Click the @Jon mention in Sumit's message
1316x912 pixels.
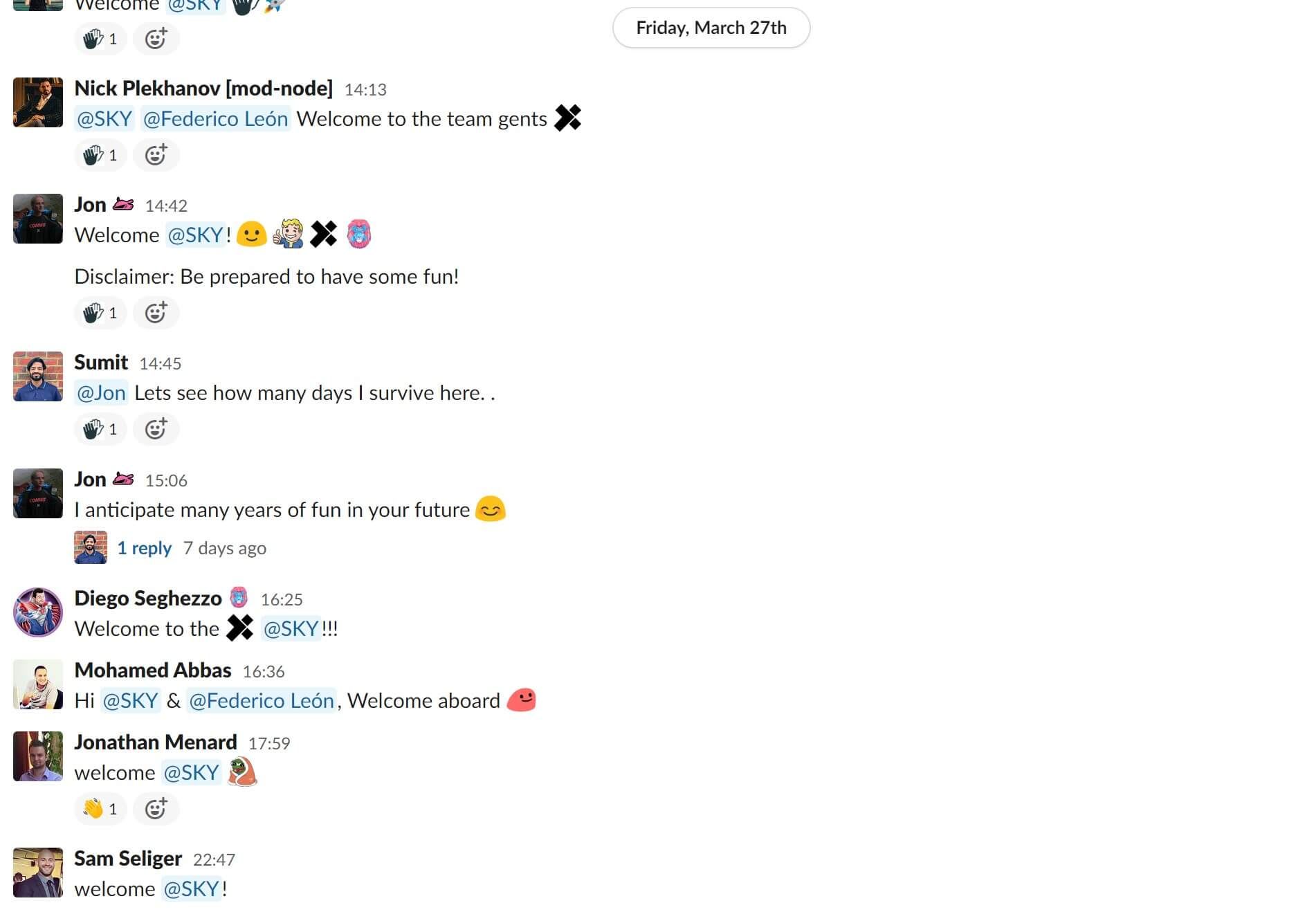pyautogui.click(x=101, y=393)
